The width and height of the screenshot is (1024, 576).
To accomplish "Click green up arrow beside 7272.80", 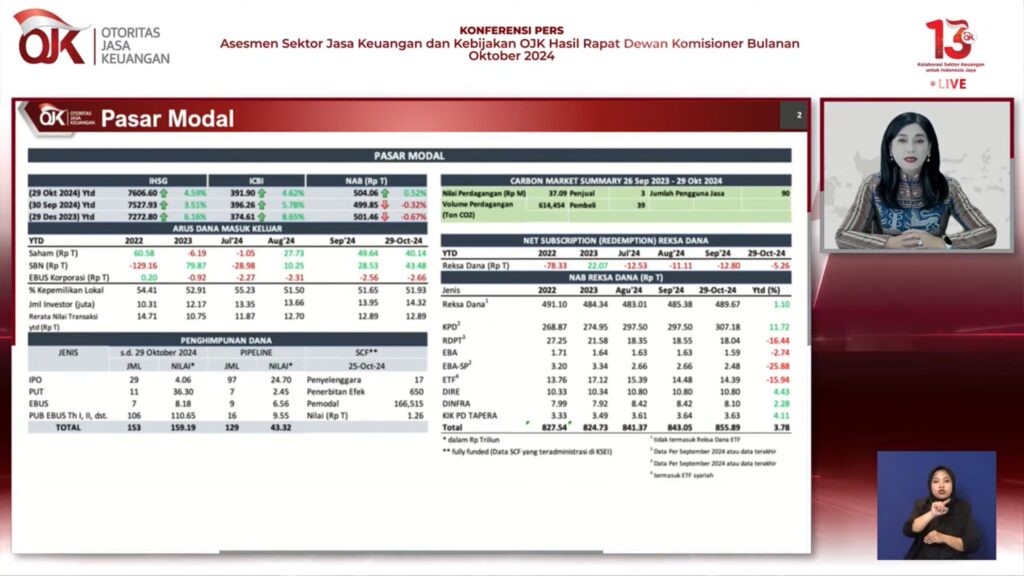I will click(x=164, y=217).
